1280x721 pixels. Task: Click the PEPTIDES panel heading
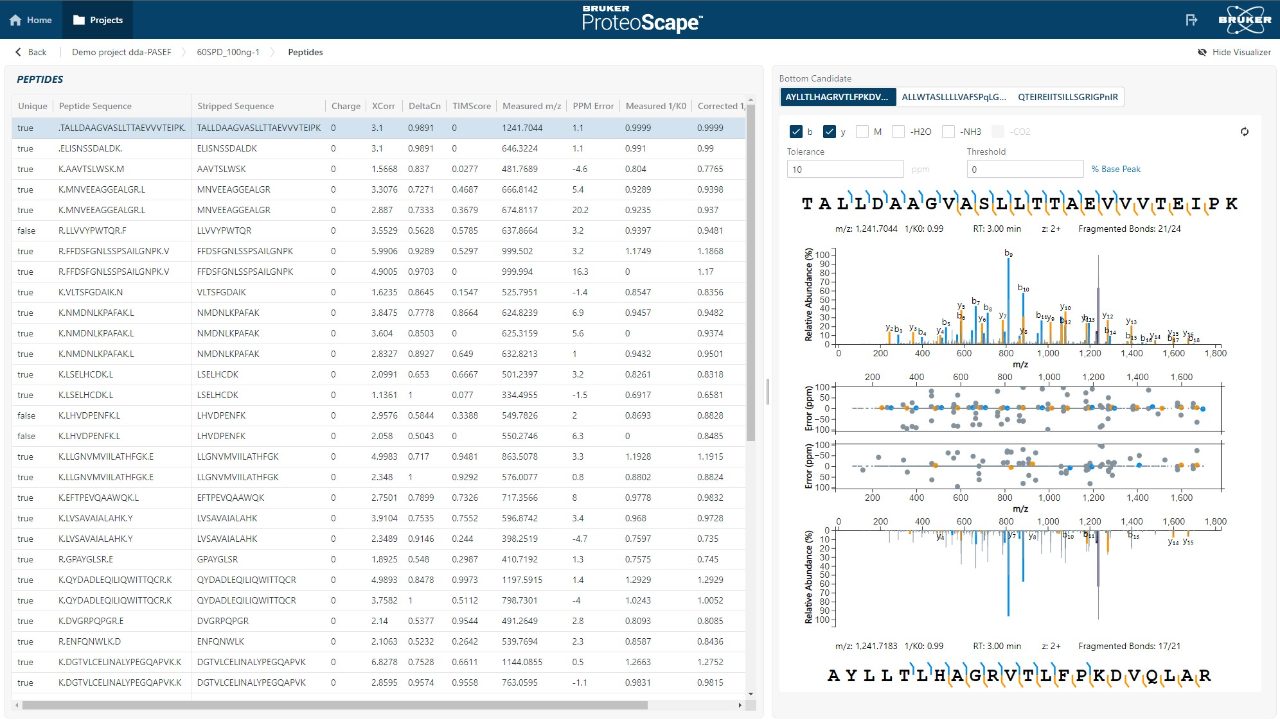click(40, 79)
